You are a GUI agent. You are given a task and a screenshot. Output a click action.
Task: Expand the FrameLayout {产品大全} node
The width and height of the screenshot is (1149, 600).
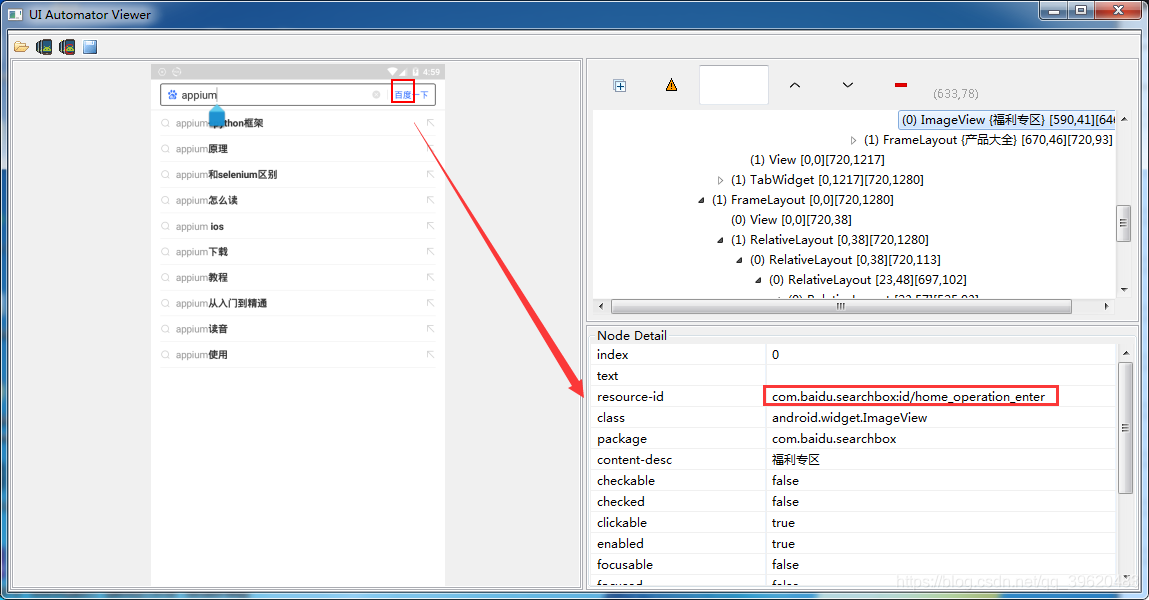point(853,140)
